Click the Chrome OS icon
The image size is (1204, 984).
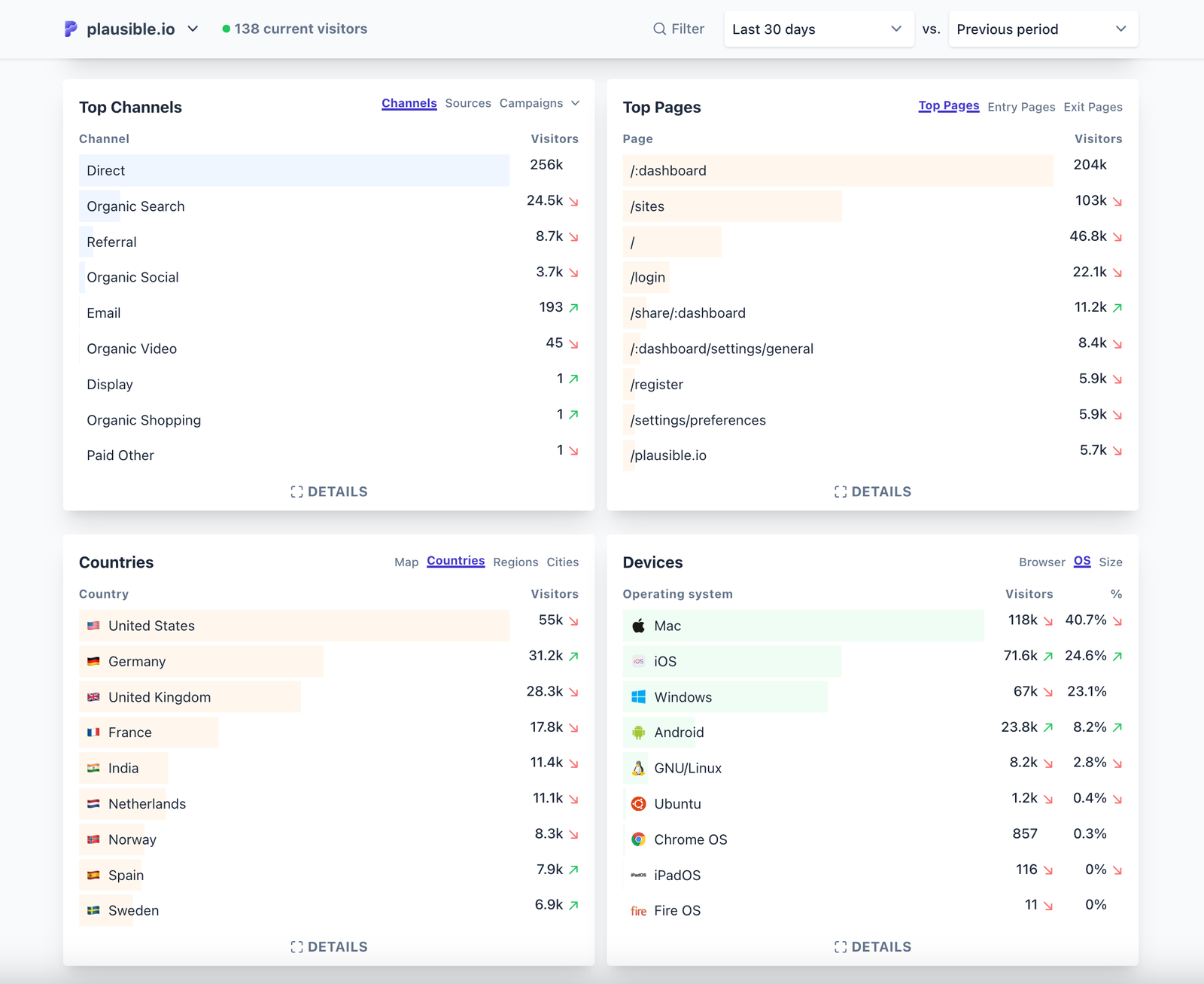638,839
